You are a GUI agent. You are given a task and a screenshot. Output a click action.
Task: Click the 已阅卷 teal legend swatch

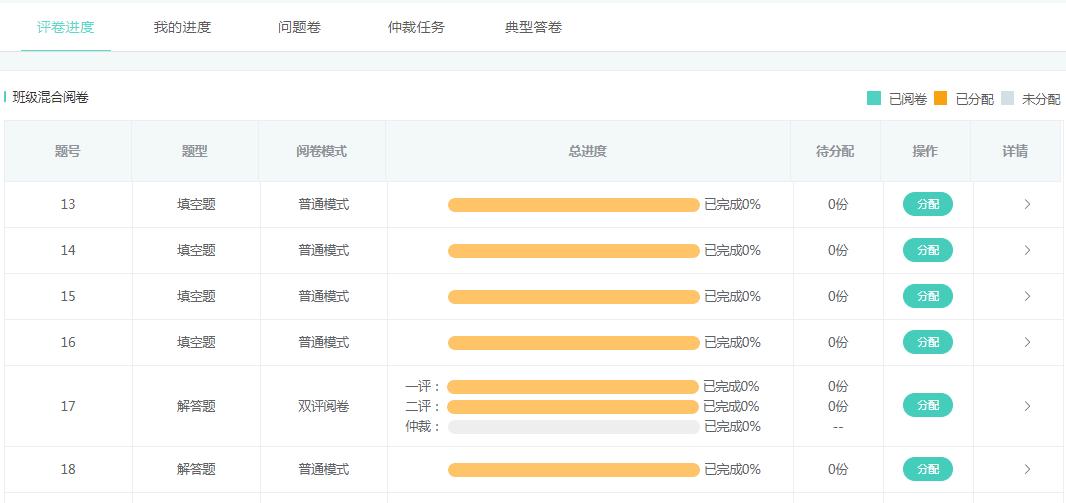tap(874, 99)
